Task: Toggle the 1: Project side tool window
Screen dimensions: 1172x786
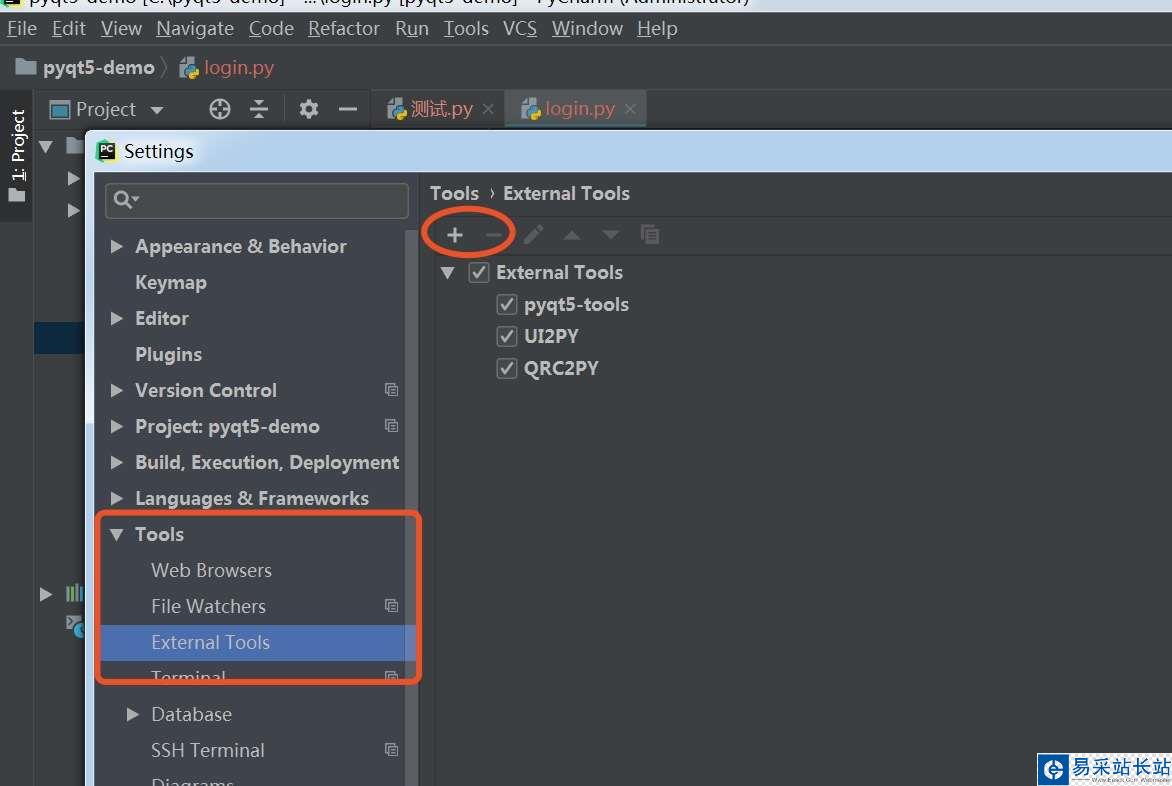Action: (x=17, y=155)
